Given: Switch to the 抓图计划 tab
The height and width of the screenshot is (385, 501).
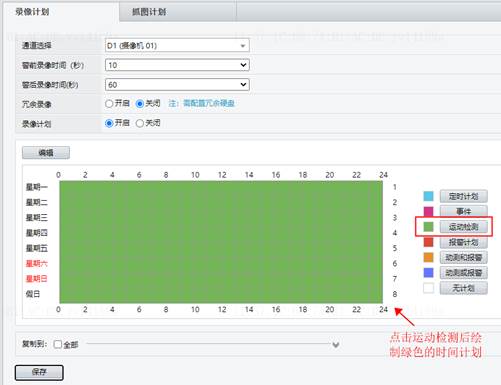Looking at the screenshot, I should [x=149, y=12].
